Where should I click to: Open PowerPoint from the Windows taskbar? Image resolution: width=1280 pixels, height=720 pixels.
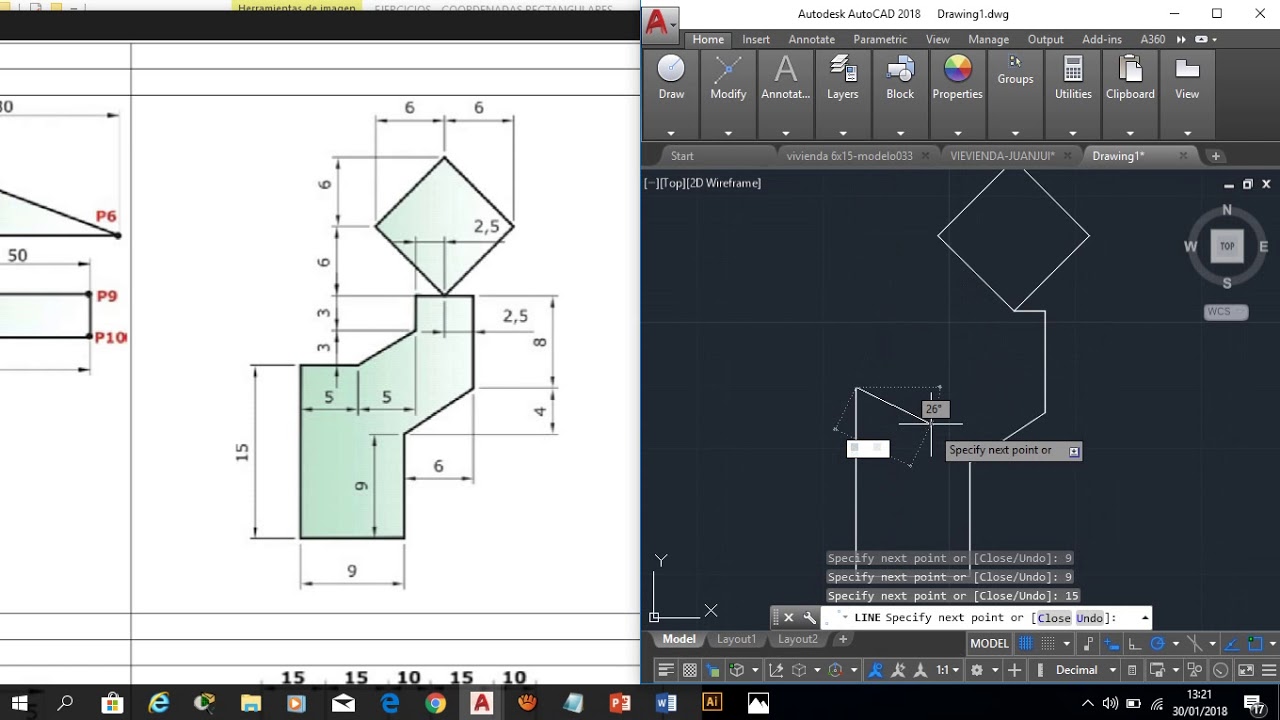619,703
